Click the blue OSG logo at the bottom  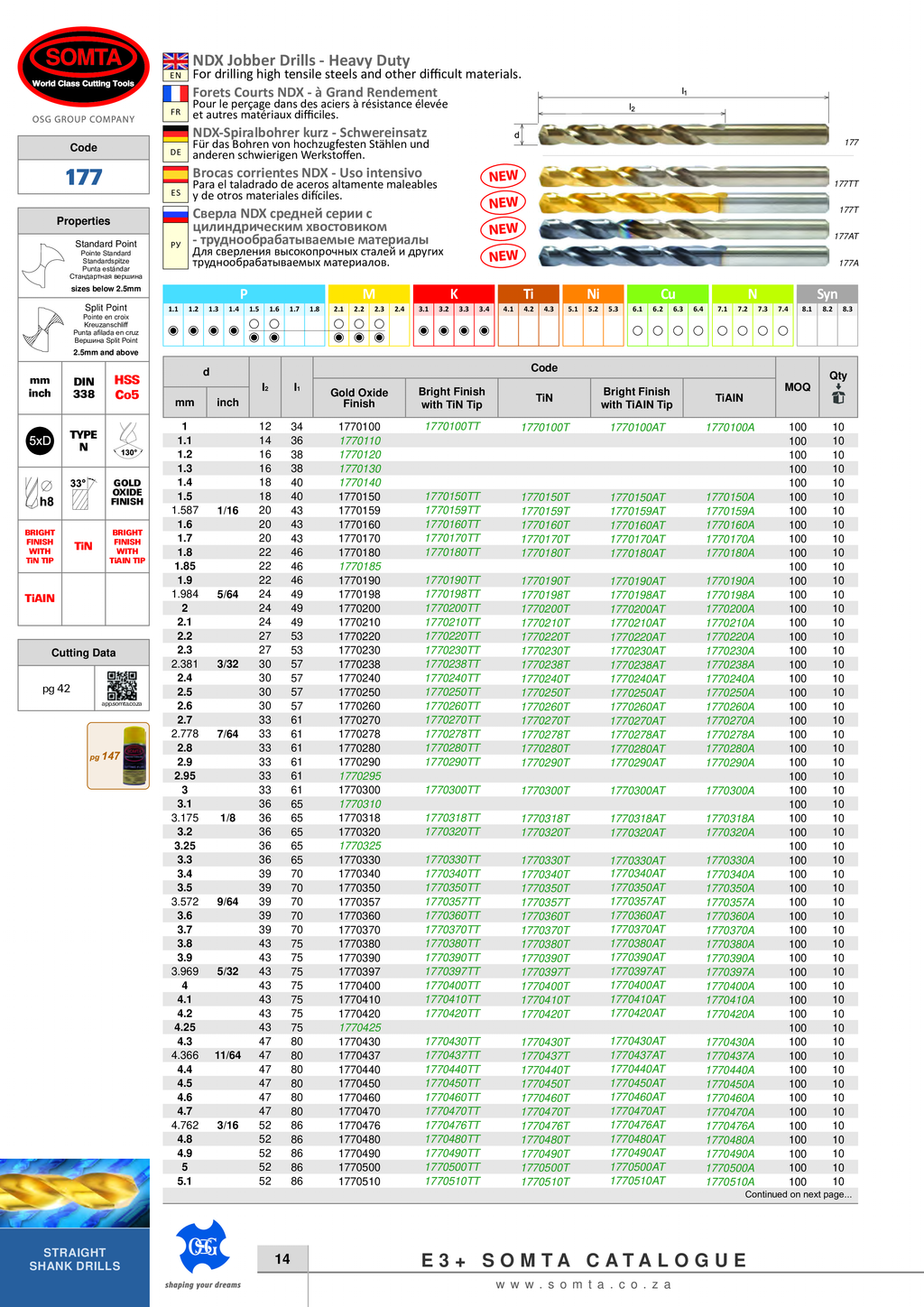click(202, 1247)
